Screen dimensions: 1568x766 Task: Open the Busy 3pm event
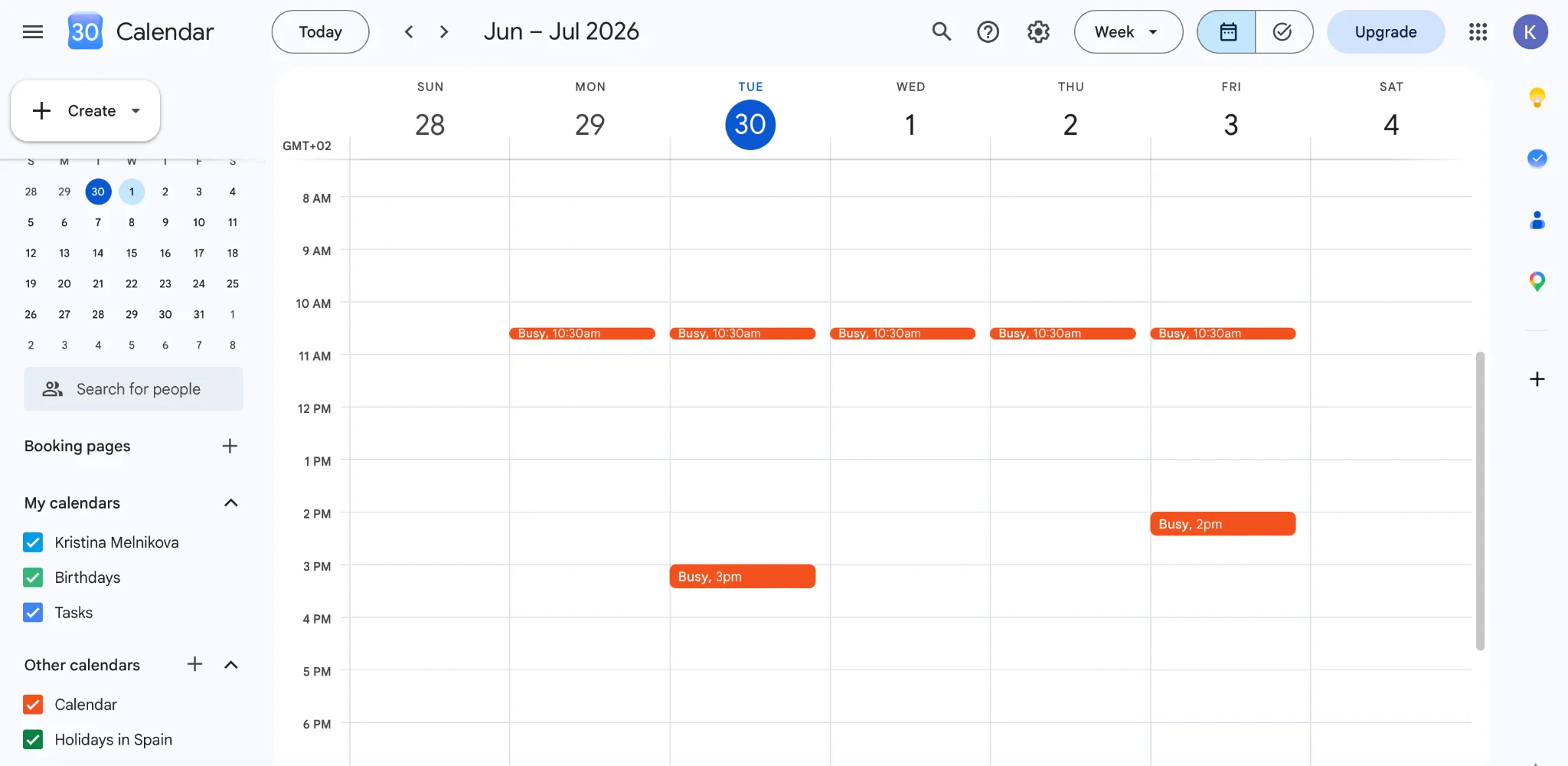click(x=743, y=576)
